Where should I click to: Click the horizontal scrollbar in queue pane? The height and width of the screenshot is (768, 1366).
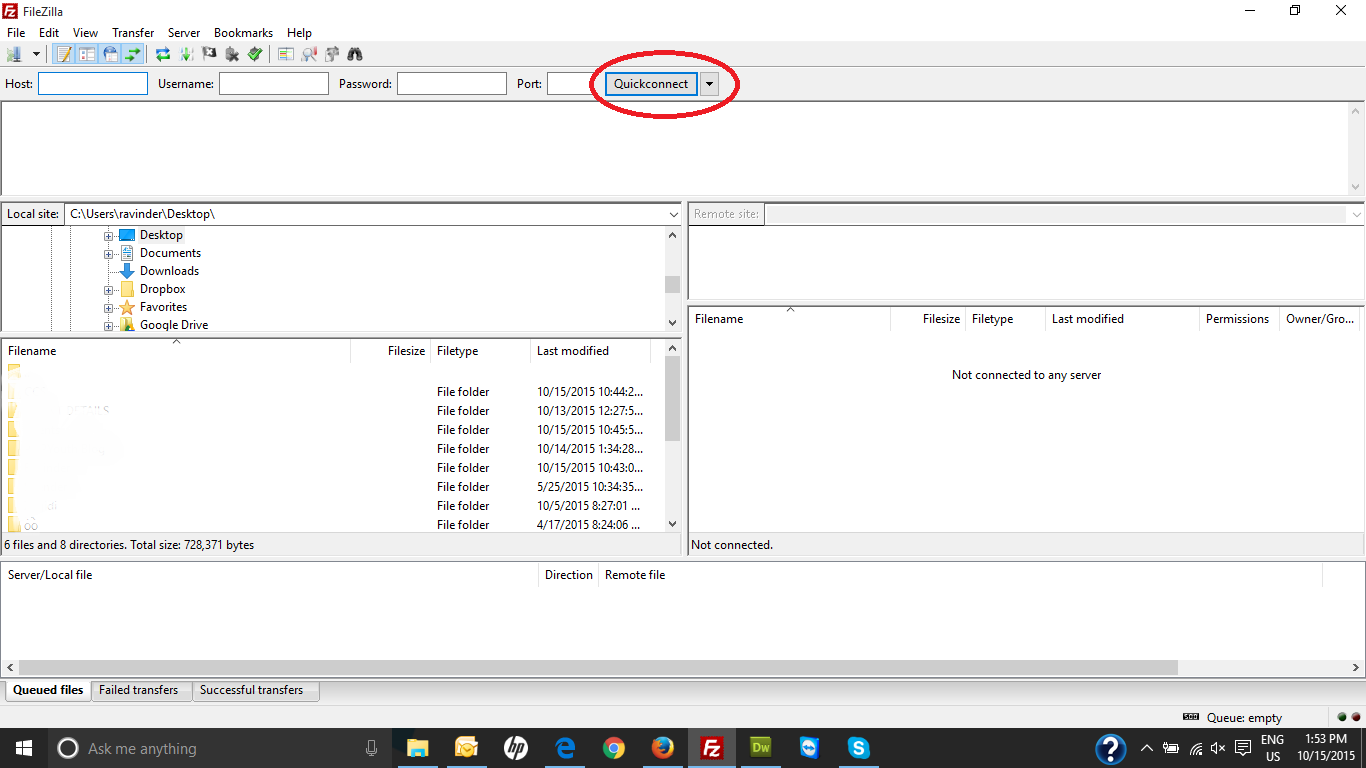[598, 667]
